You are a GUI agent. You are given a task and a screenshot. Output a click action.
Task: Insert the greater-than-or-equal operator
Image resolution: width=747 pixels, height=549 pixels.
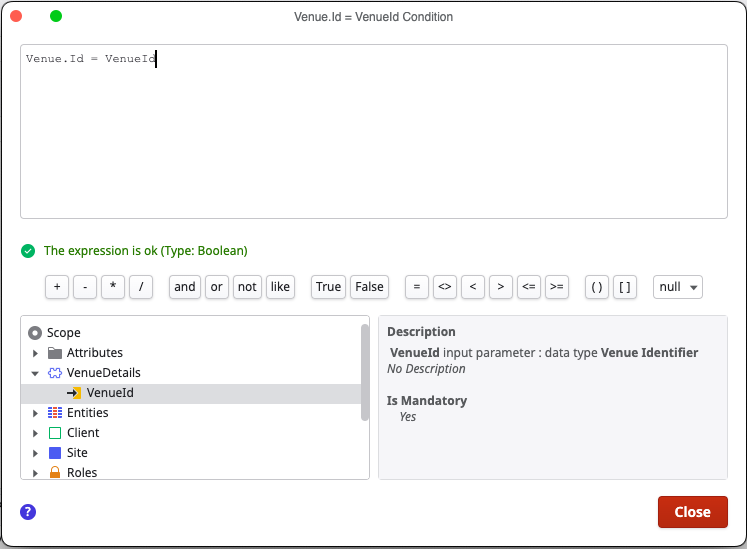click(x=557, y=287)
